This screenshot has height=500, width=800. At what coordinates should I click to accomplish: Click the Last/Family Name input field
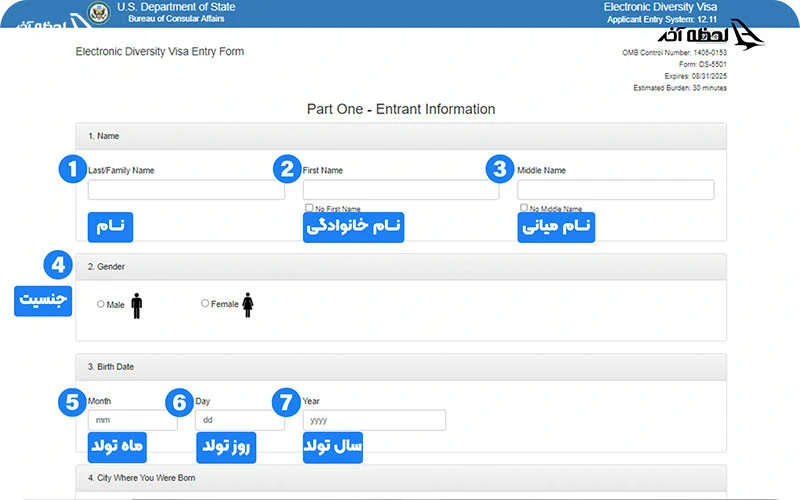click(x=186, y=190)
